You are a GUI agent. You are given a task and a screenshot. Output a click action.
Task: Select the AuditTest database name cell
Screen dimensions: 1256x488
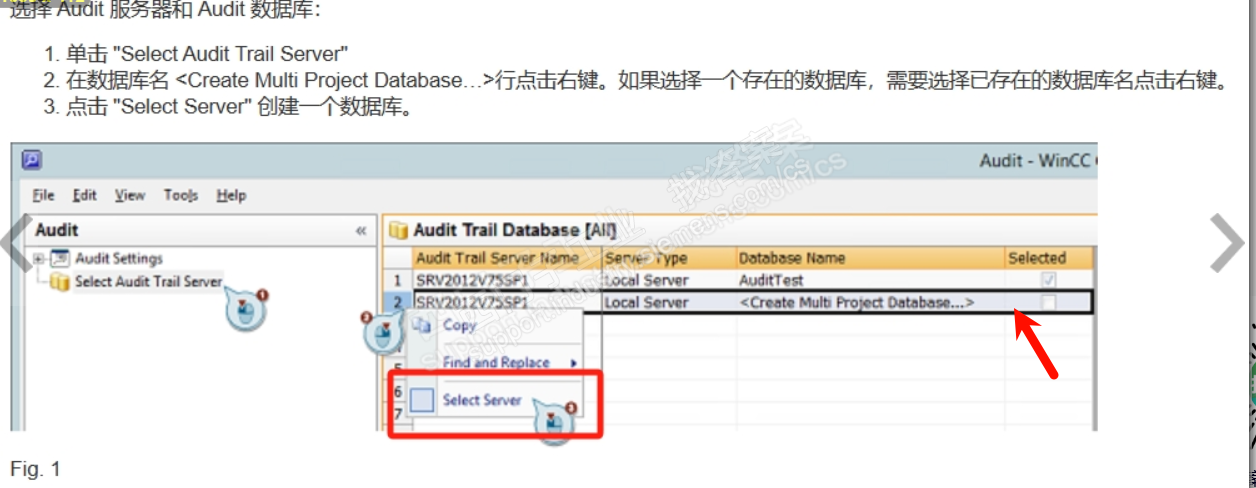tap(870, 280)
